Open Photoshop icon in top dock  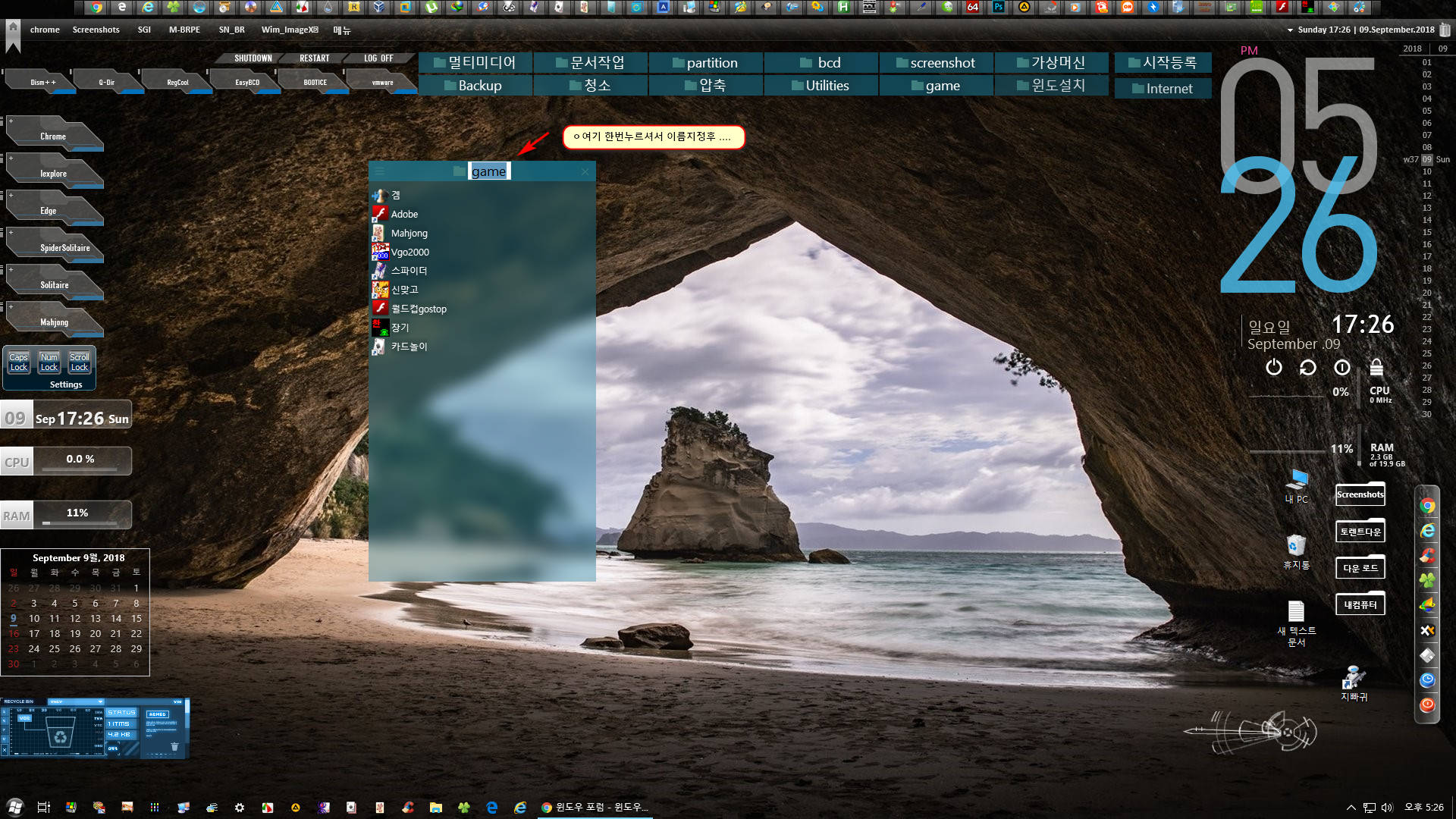(x=999, y=8)
